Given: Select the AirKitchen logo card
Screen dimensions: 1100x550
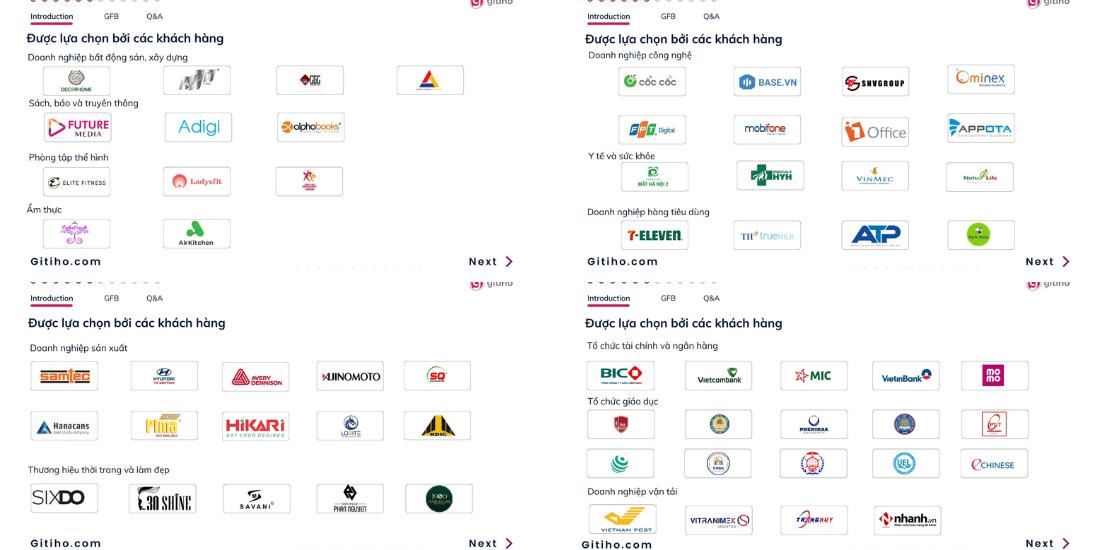Looking at the screenshot, I should click(x=197, y=234).
